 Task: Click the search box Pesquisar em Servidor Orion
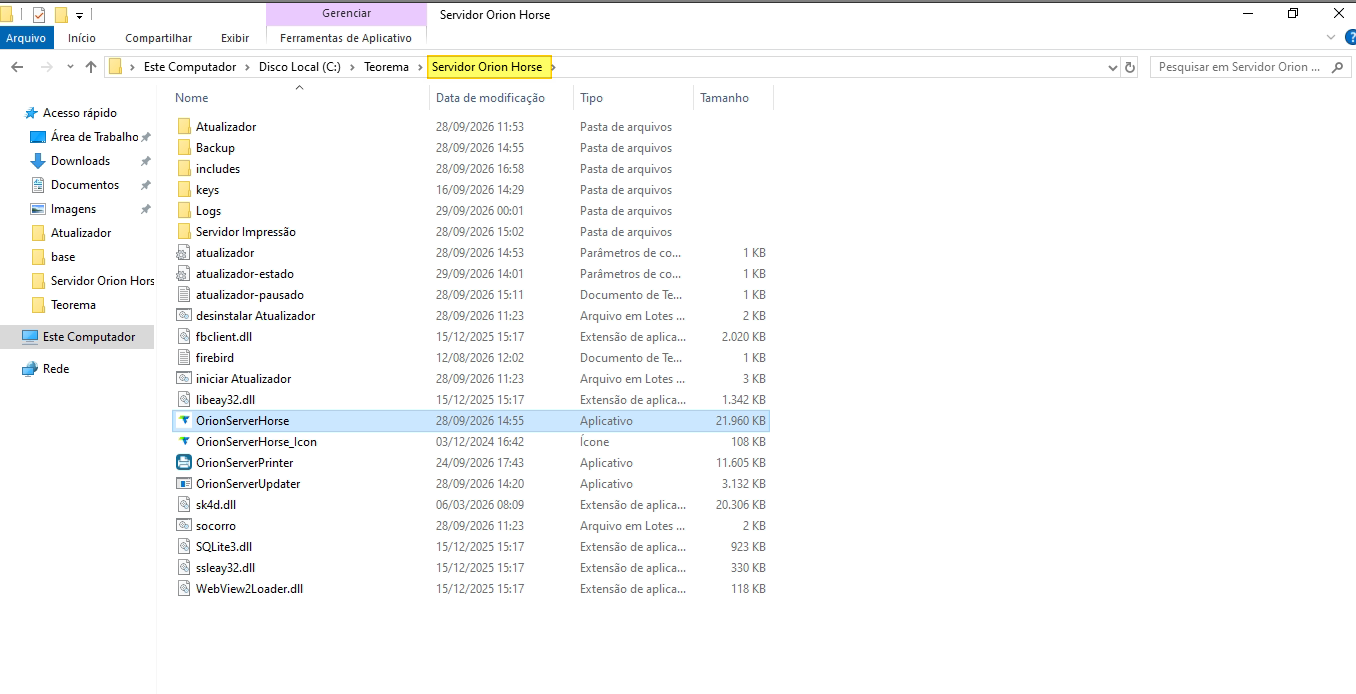[x=1252, y=67]
